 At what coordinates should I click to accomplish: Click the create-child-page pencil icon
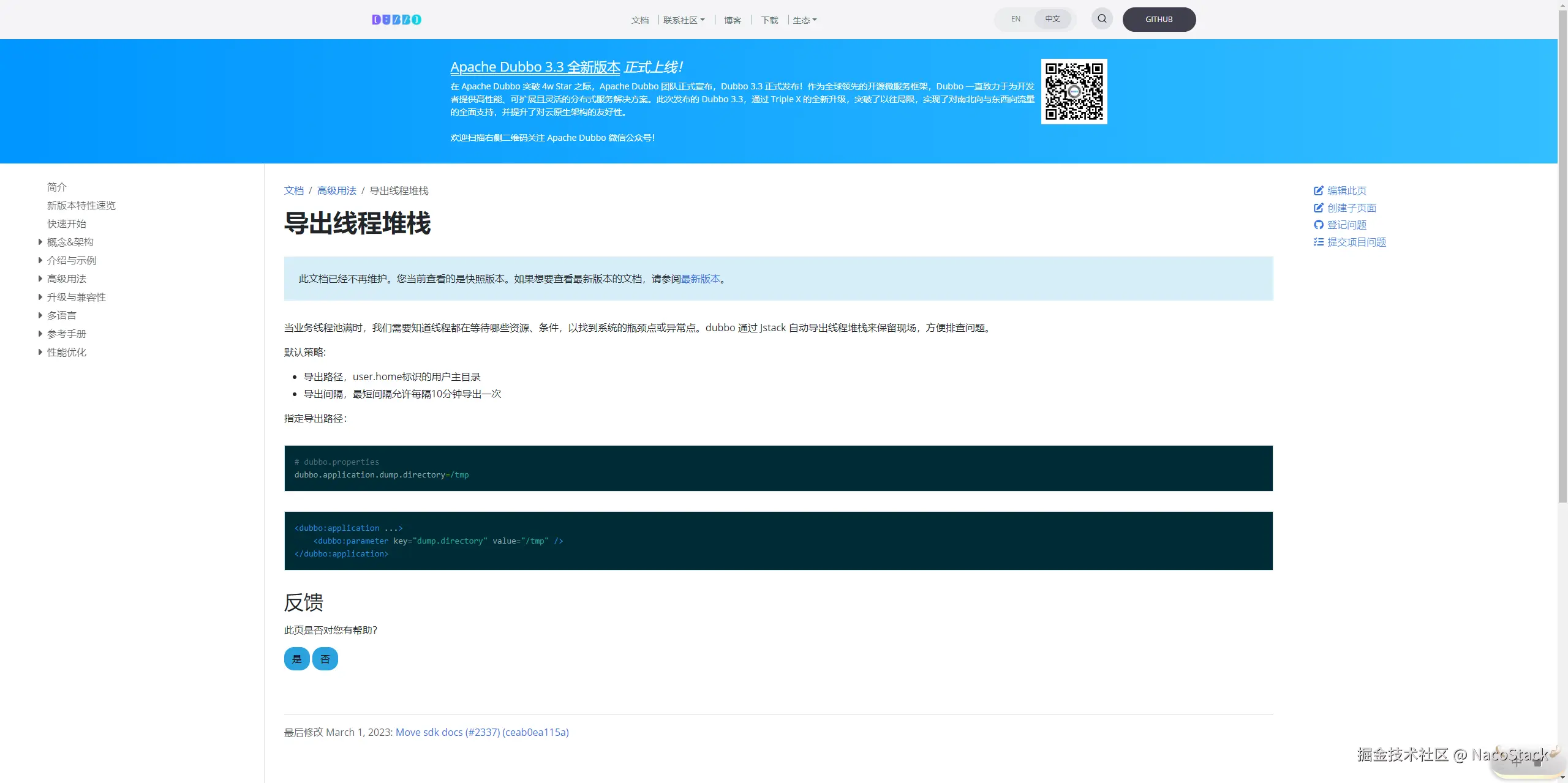point(1318,208)
